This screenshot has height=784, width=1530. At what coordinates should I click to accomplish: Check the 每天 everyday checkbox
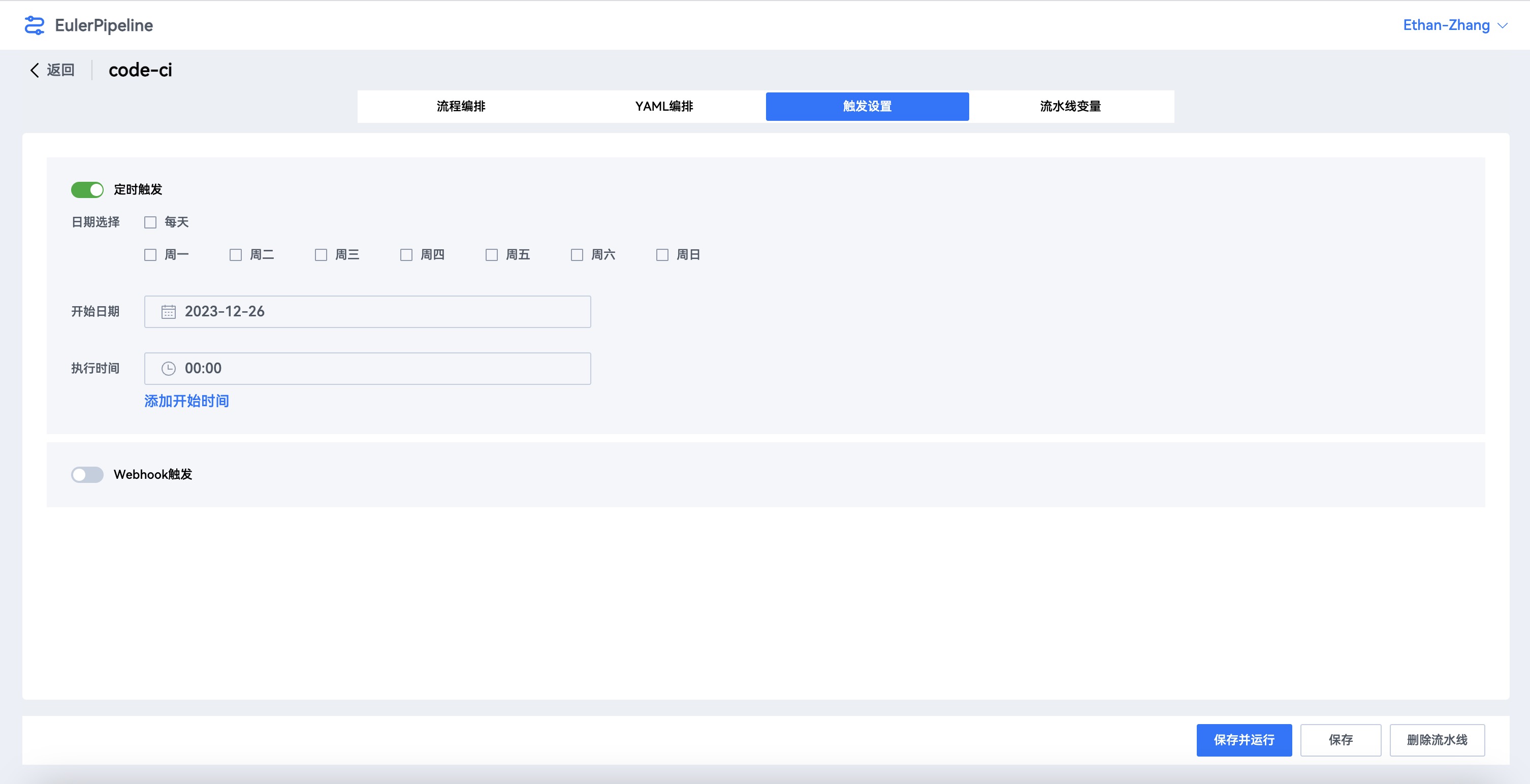[x=150, y=223]
